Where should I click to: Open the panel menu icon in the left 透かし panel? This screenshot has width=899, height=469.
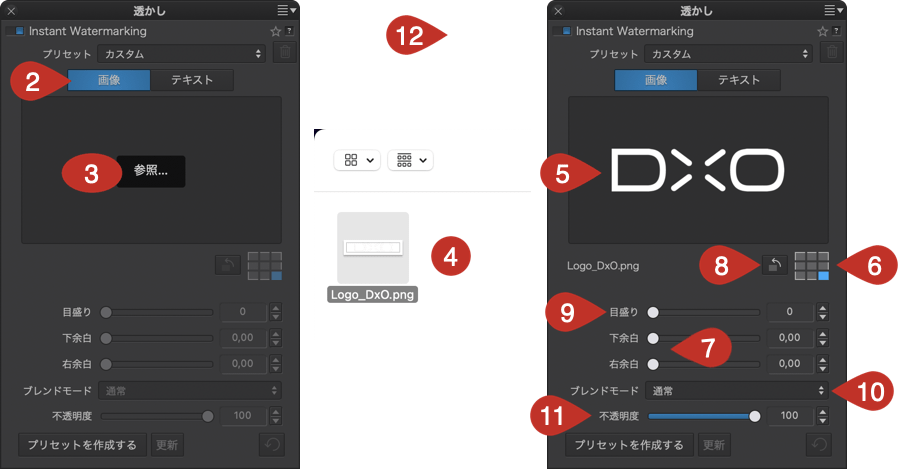[x=287, y=10]
